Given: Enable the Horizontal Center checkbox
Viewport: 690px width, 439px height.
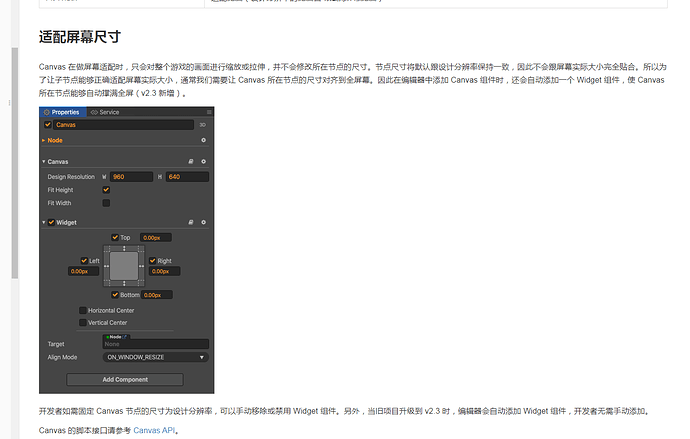Looking at the screenshot, I should pyautogui.click(x=82, y=310).
